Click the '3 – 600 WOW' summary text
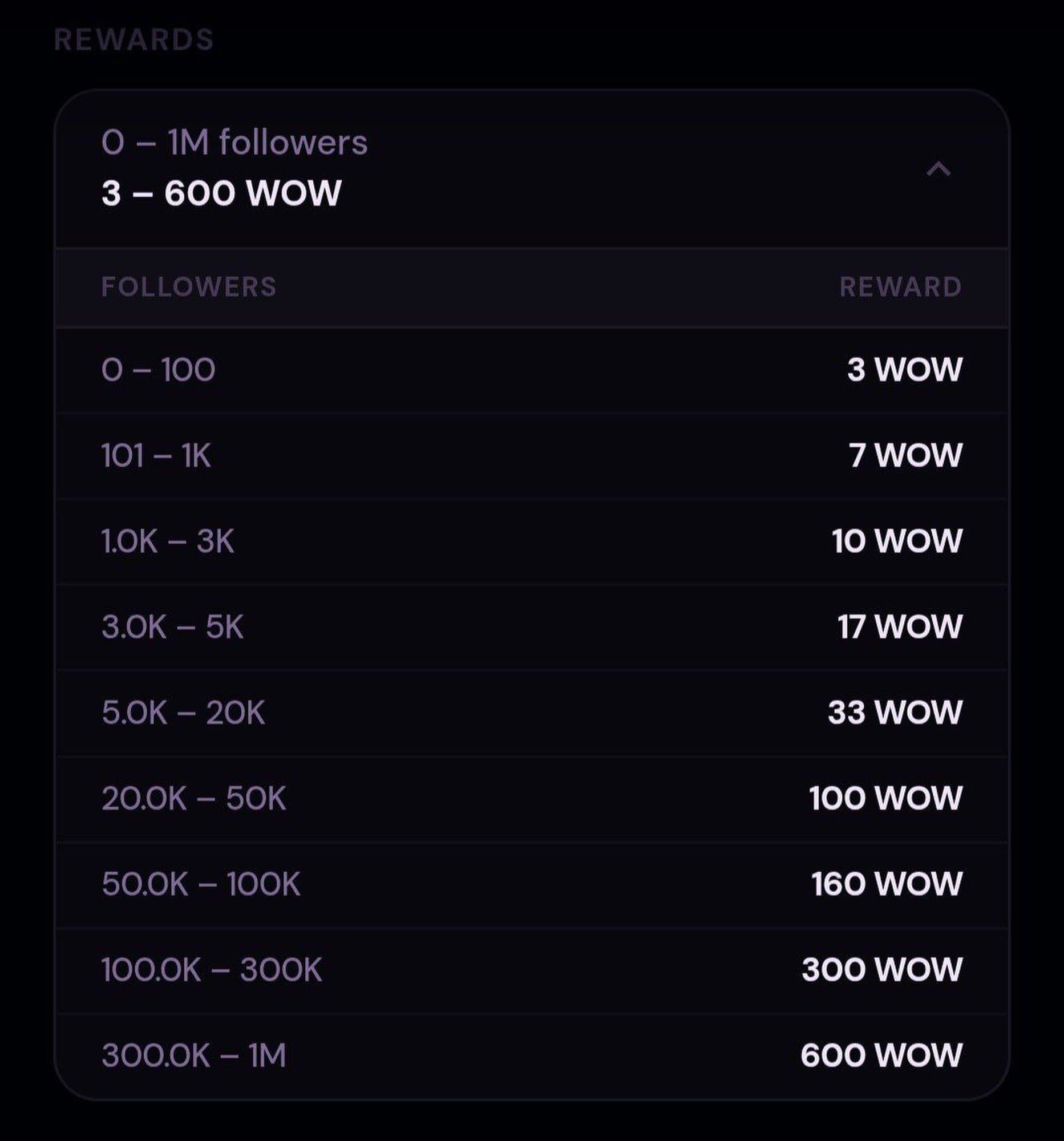 point(221,193)
